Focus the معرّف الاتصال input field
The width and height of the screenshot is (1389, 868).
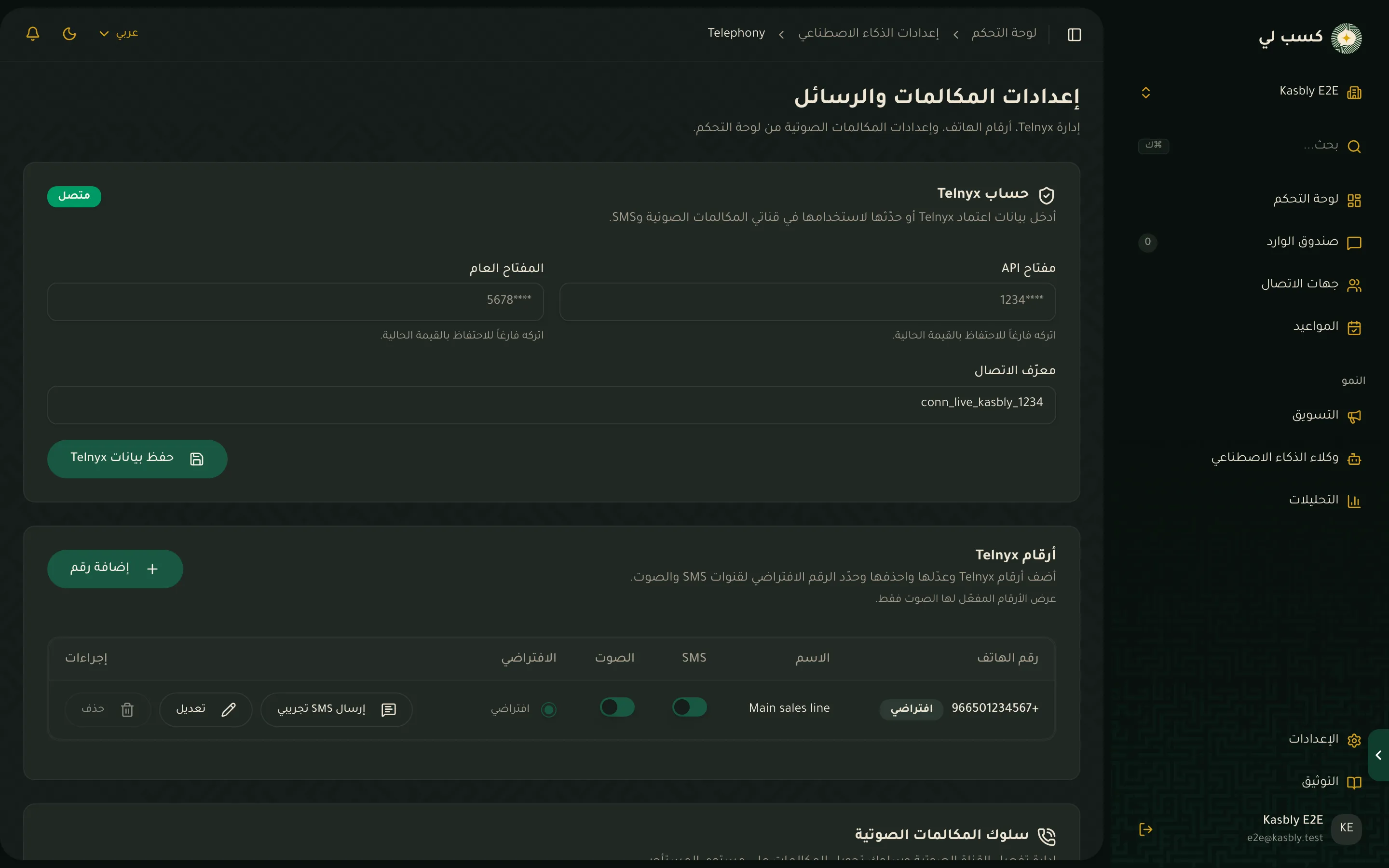(551, 405)
